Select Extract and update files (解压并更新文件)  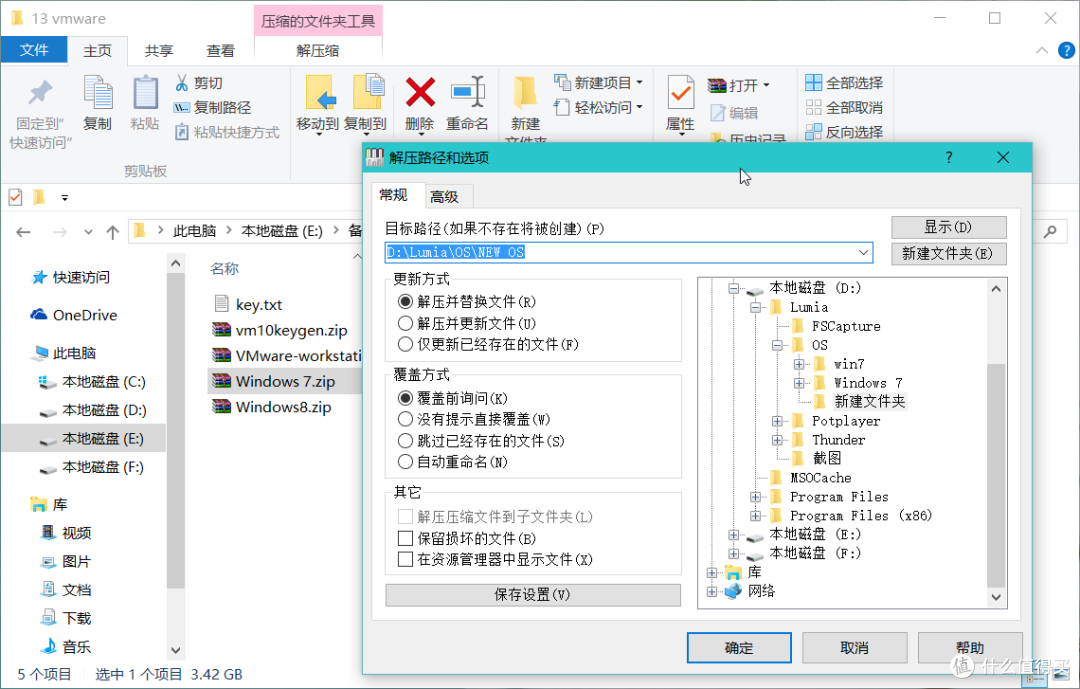click(x=467, y=323)
